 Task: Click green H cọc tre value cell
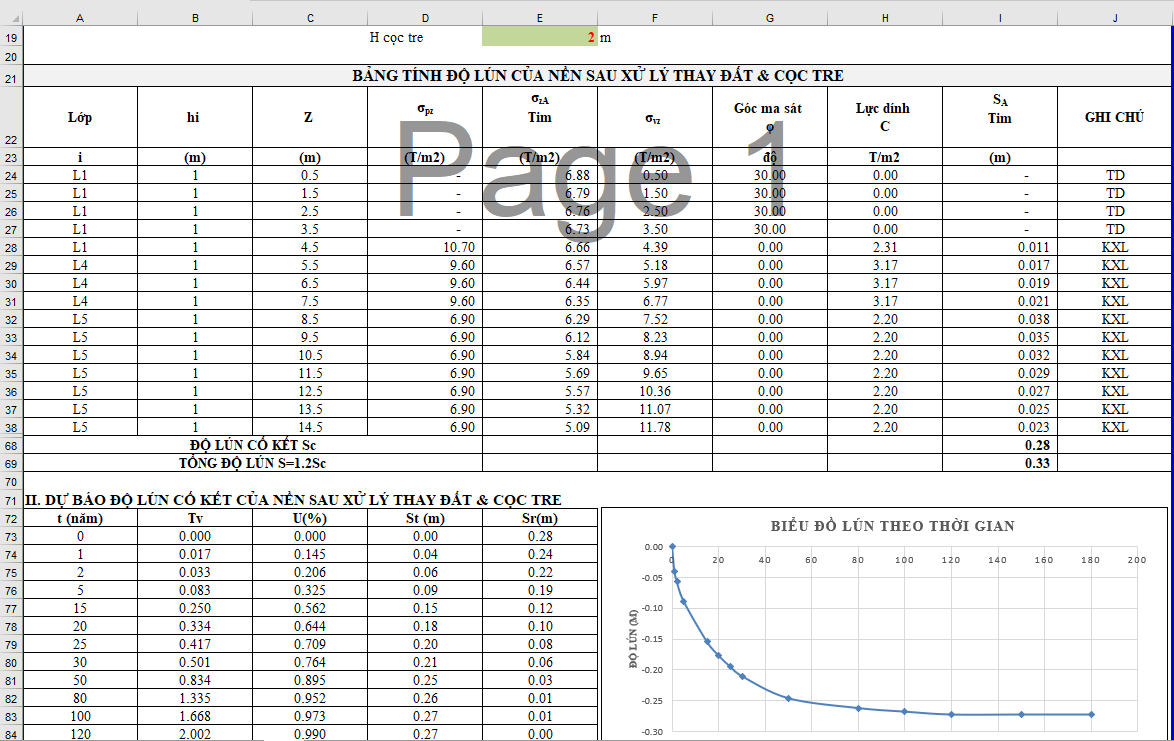(x=540, y=37)
